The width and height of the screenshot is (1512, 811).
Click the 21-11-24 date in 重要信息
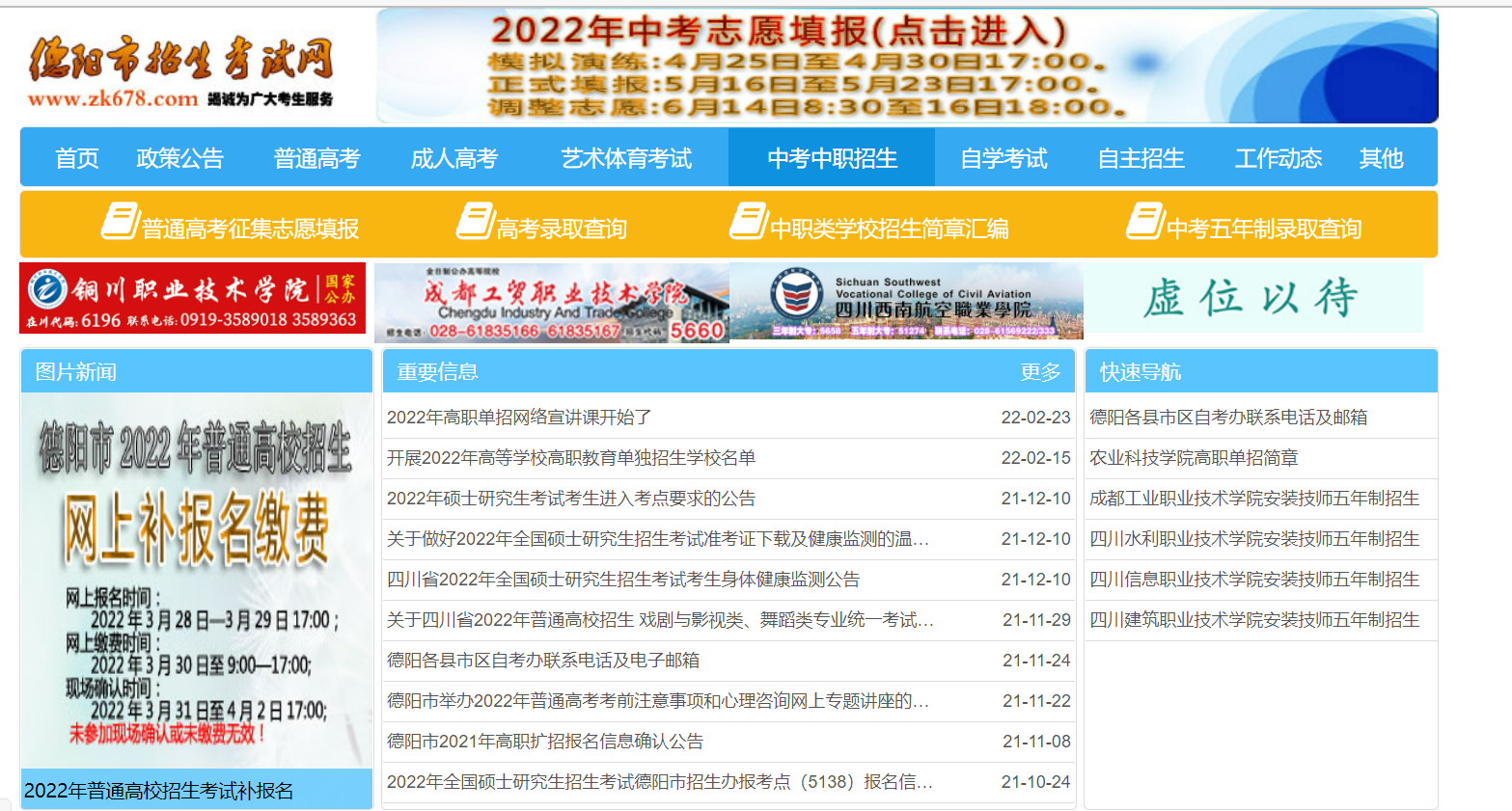pyautogui.click(x=1036, y=661)
